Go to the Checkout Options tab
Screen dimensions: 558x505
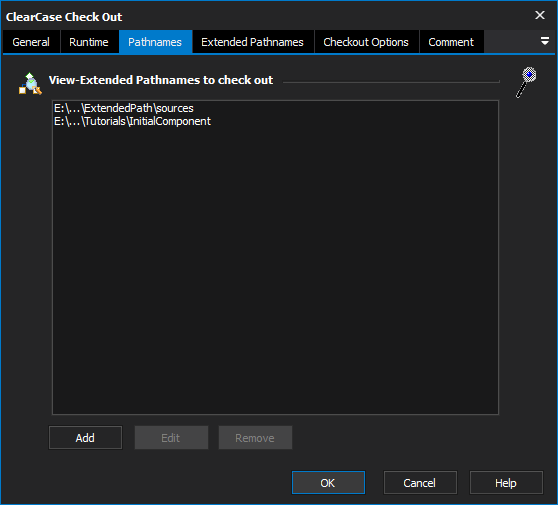[x=366, y=42]
